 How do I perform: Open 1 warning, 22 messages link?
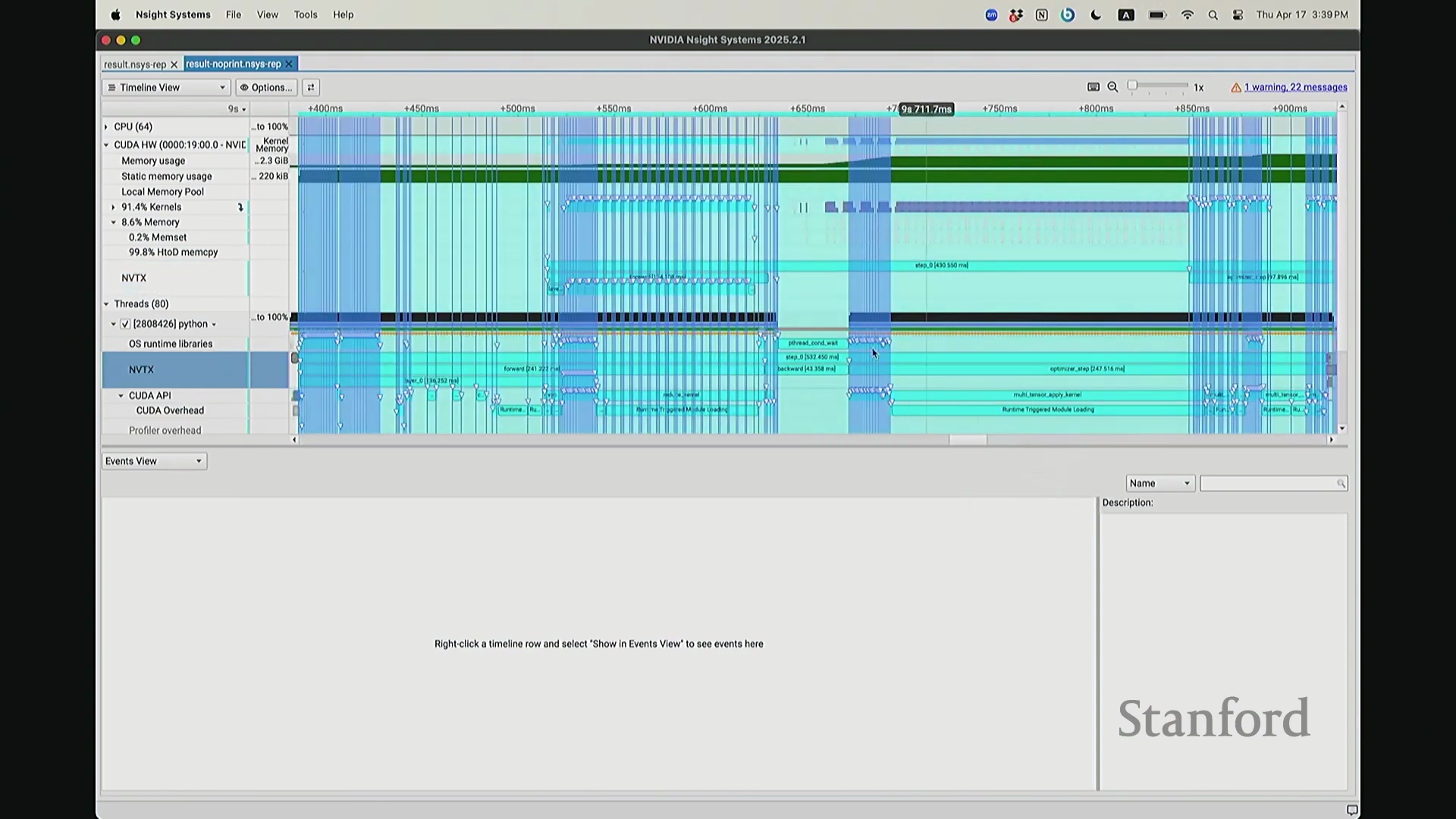[x=1295, y=87]
